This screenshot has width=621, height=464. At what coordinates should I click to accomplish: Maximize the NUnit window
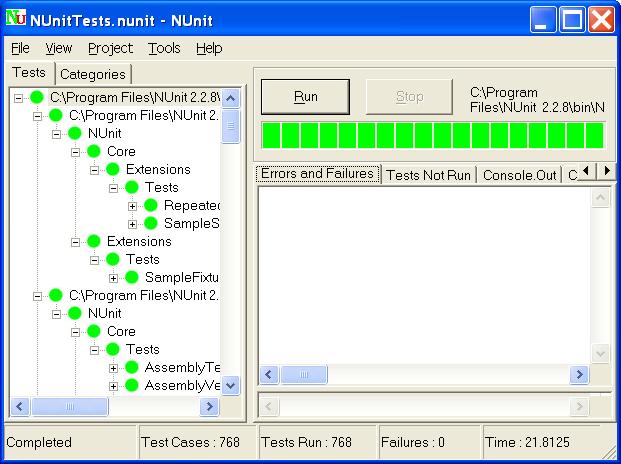tap(572, 19)
